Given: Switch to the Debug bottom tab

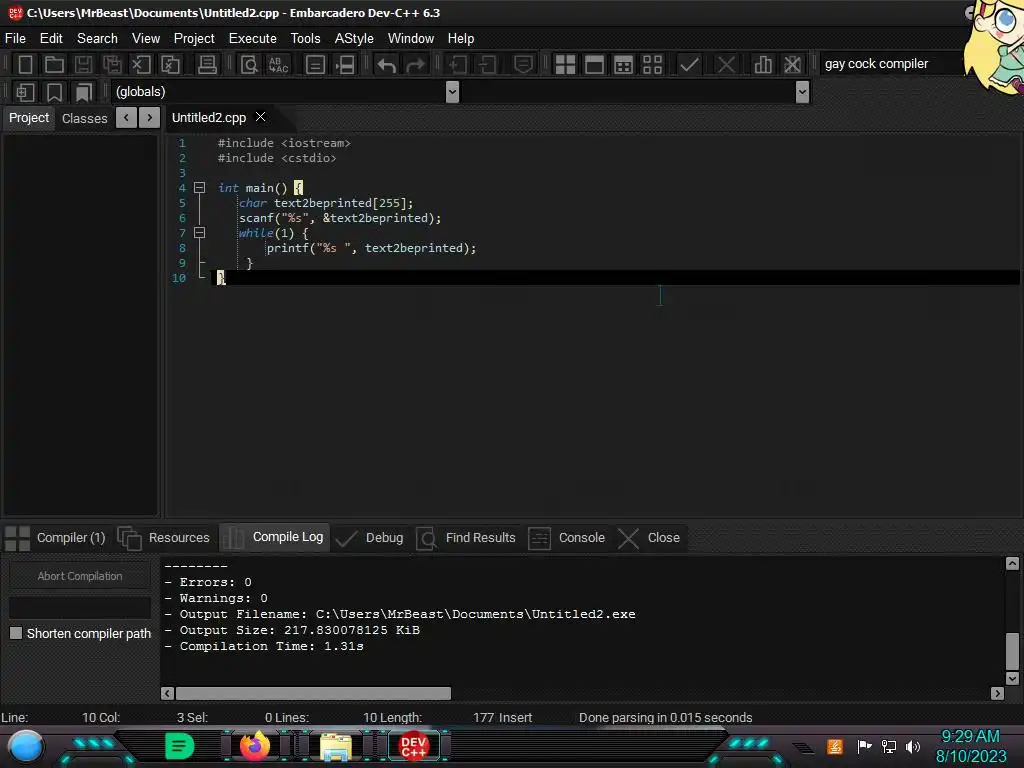Looking at the screenshot, I should pyautogui.click(x=370, y=538).
